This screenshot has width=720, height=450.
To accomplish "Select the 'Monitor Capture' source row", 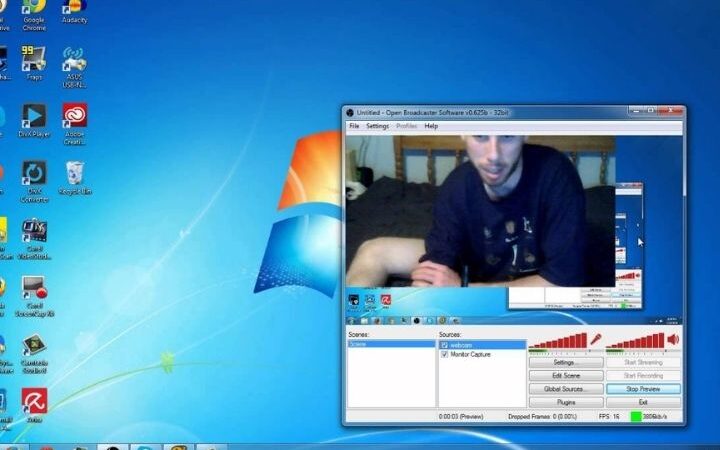I will pos(482,354).
